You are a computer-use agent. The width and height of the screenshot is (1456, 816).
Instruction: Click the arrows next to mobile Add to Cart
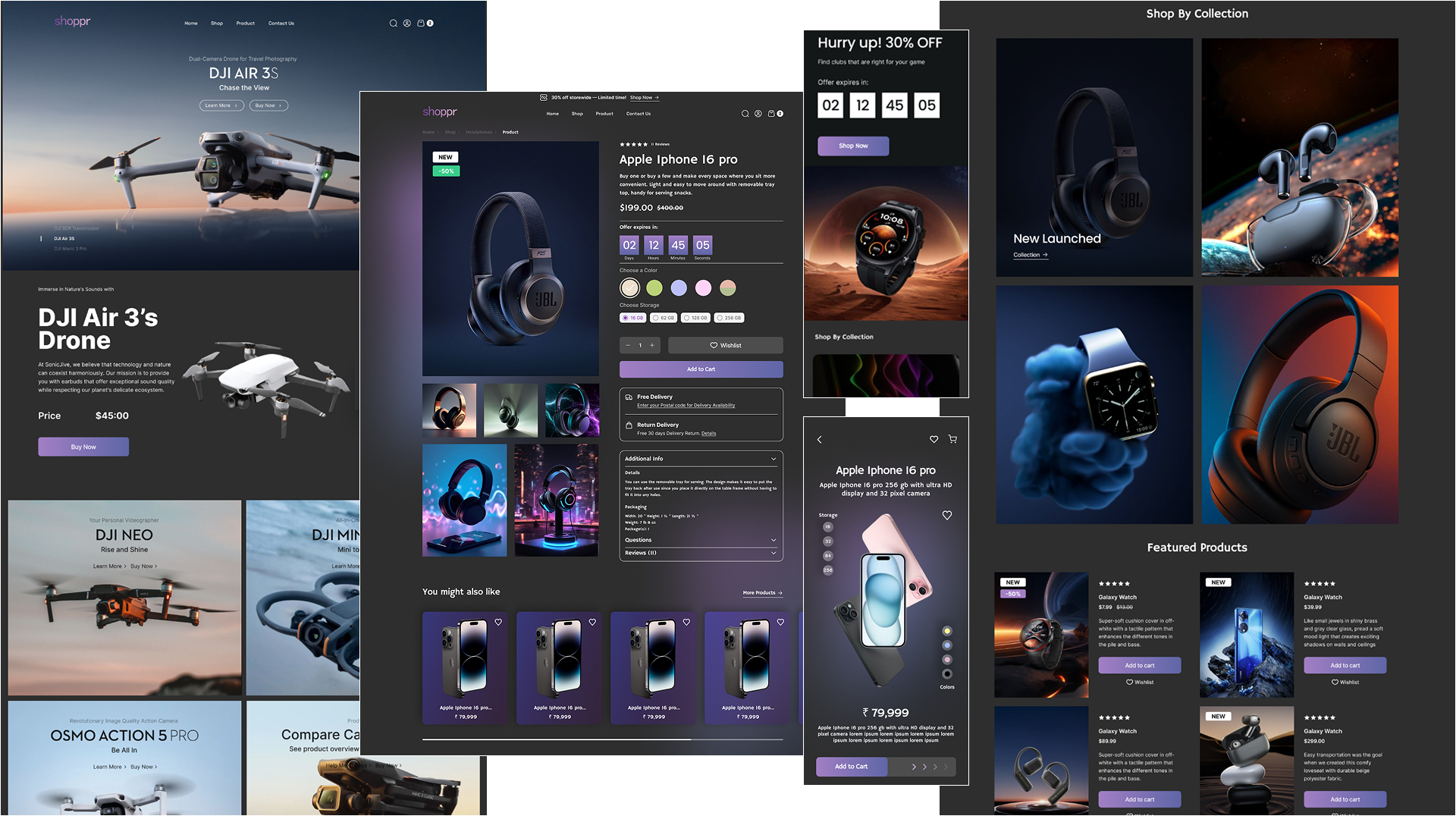pos(930,767)
